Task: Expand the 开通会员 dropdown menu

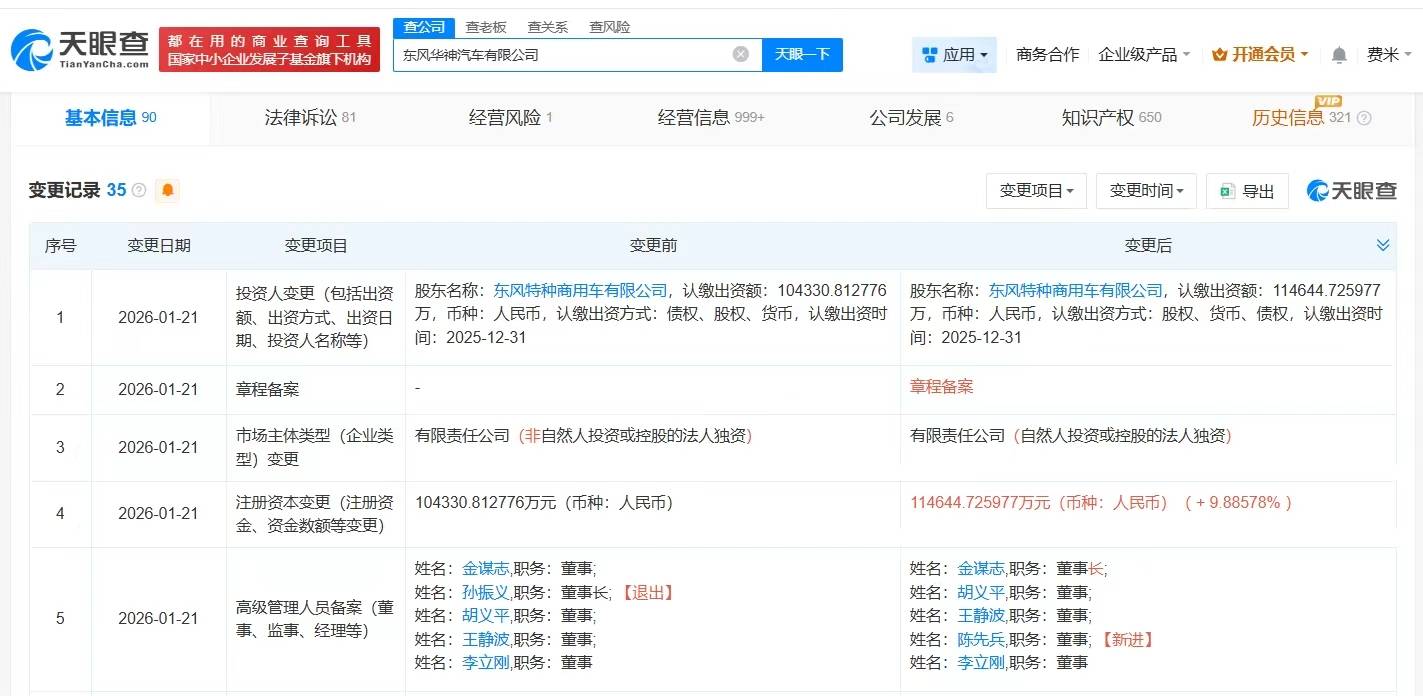Action: (1259, 55)
